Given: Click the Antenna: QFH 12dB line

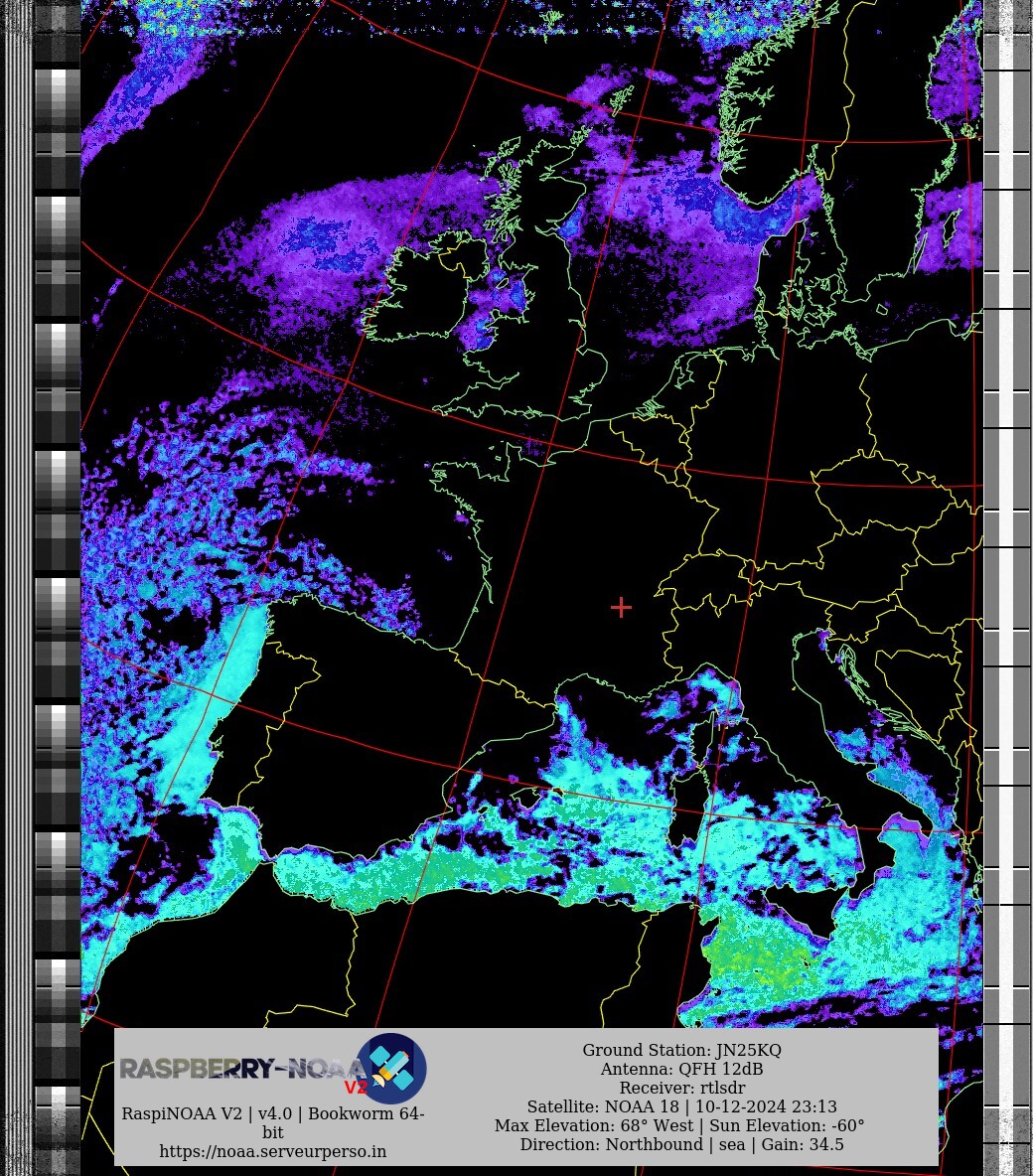Looking at the screenshot, I should click(x=681, y=1069).
